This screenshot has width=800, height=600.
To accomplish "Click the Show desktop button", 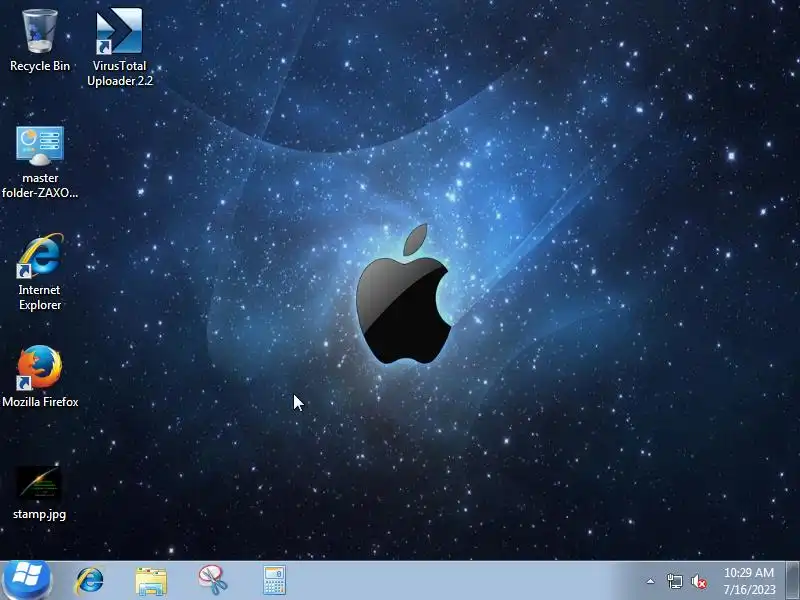I will pos(793,581).
